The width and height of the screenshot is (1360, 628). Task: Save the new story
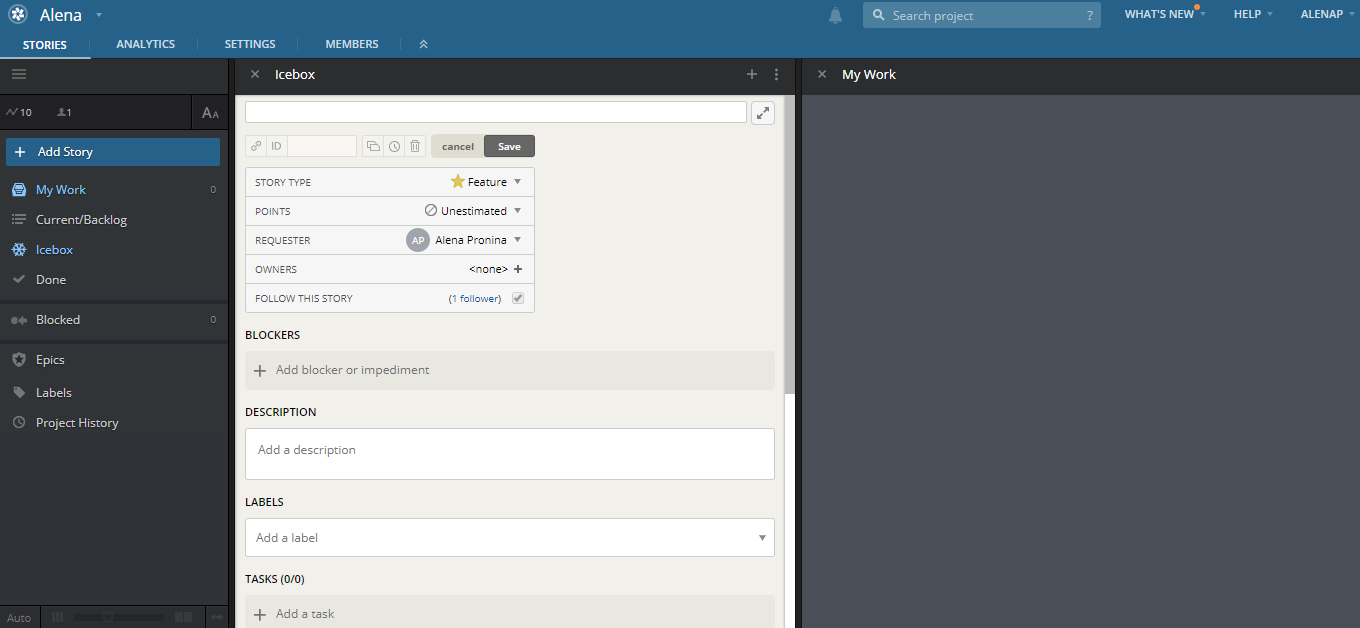[509, 146]
